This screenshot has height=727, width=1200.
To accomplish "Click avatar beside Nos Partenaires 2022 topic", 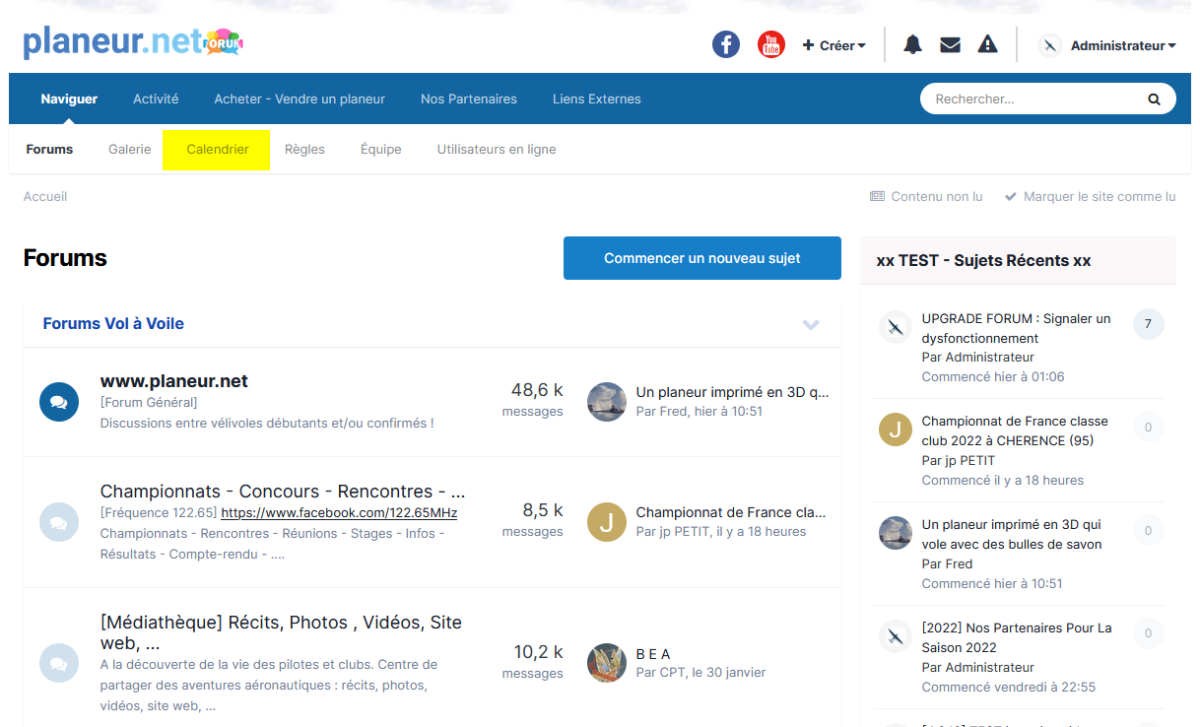I will (x=895, y=636).
